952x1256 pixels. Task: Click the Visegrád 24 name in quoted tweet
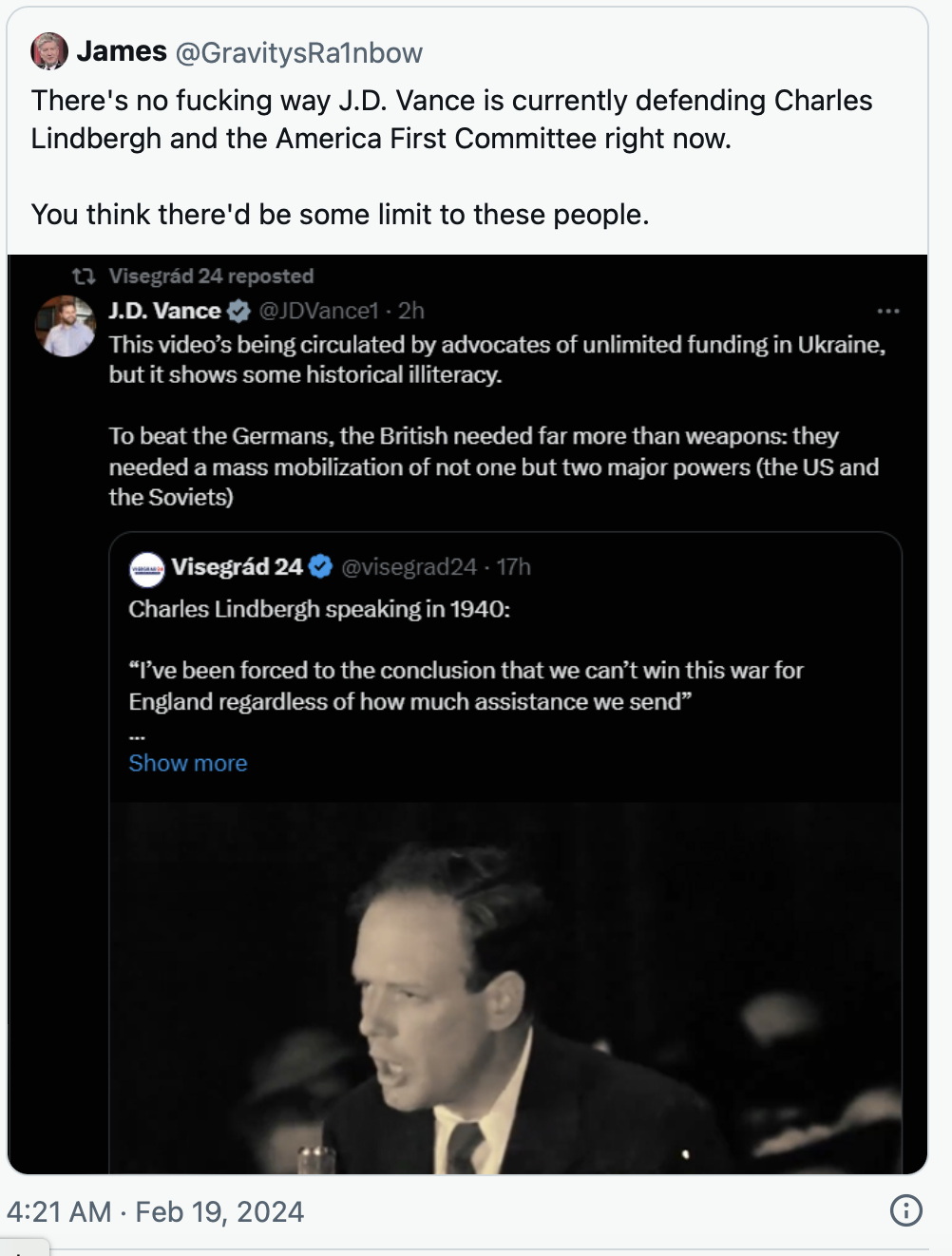pos(237,567)
